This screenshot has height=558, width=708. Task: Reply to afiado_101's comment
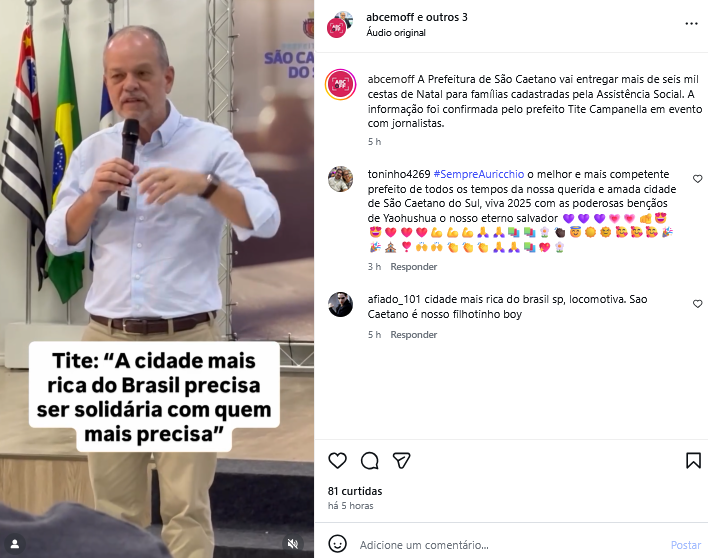click(x=414, y=335)
